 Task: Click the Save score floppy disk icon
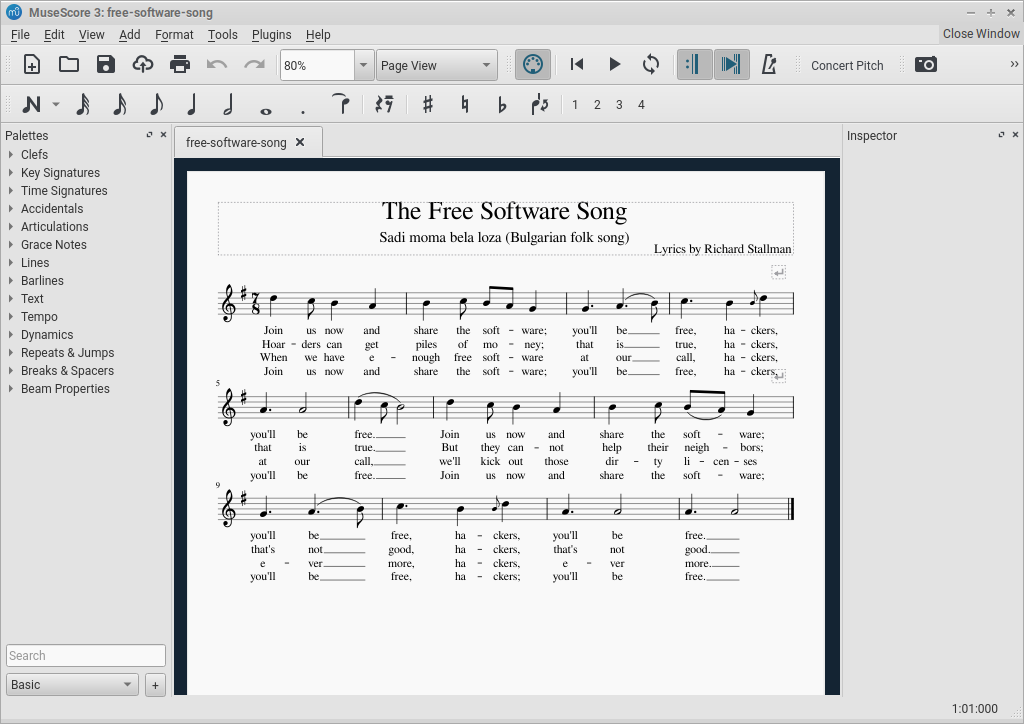(x=106, y=65)
